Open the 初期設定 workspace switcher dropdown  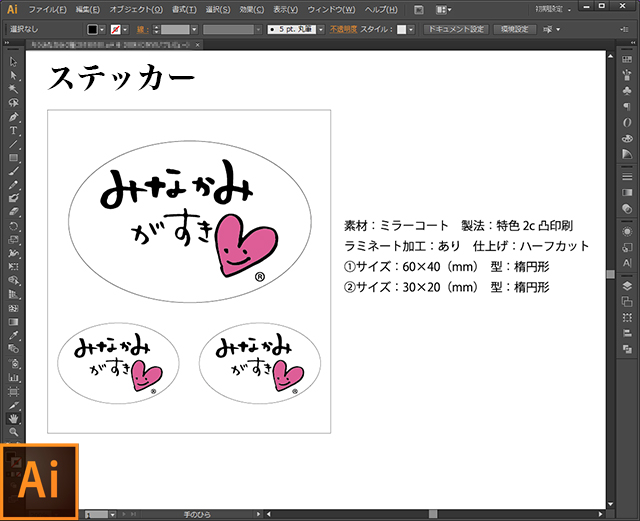[553, 9]
